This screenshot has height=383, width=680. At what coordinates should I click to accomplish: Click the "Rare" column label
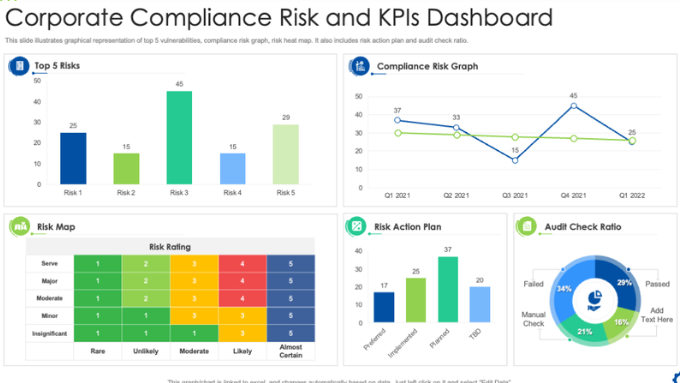click(98, 351)
